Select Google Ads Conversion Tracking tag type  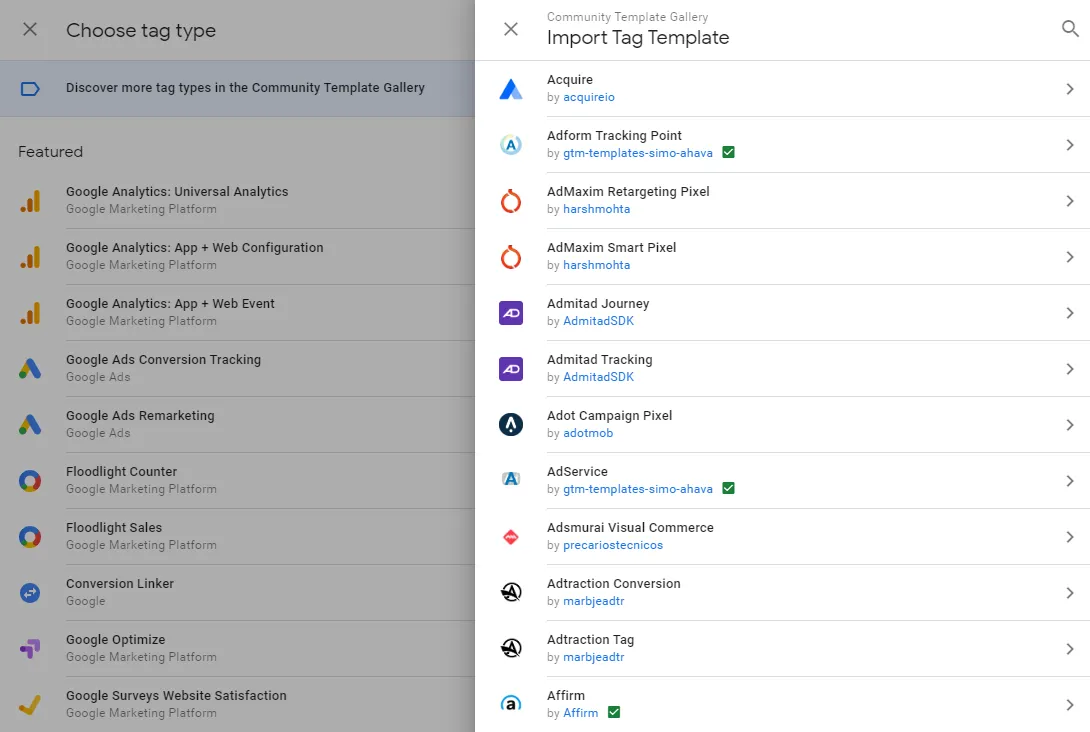(237, 368)
